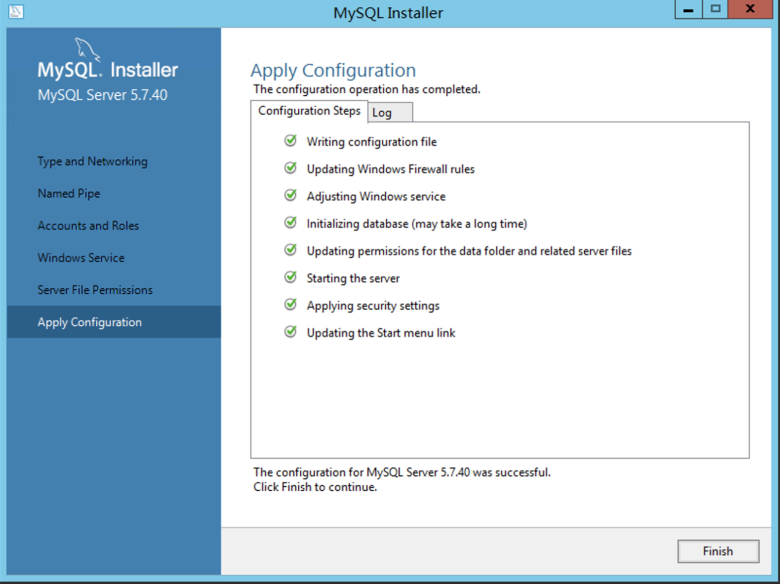Image resolution: width=780 pixels, height=584 pixels.
Task: Select Accounts and Roles in sidebar
Action: pos(88,225)
